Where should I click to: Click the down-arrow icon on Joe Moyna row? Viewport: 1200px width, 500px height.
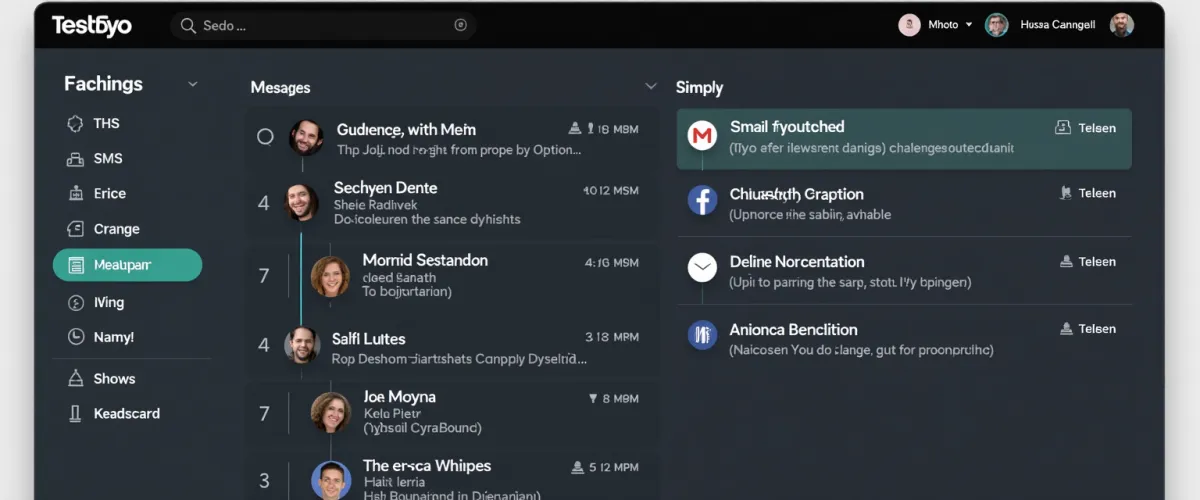[593, 398]
